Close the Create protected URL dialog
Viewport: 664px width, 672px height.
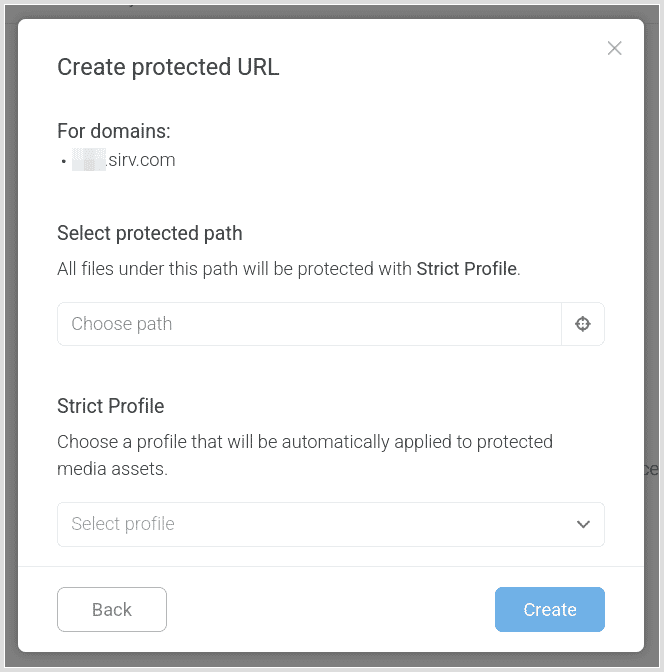point(614,48)
